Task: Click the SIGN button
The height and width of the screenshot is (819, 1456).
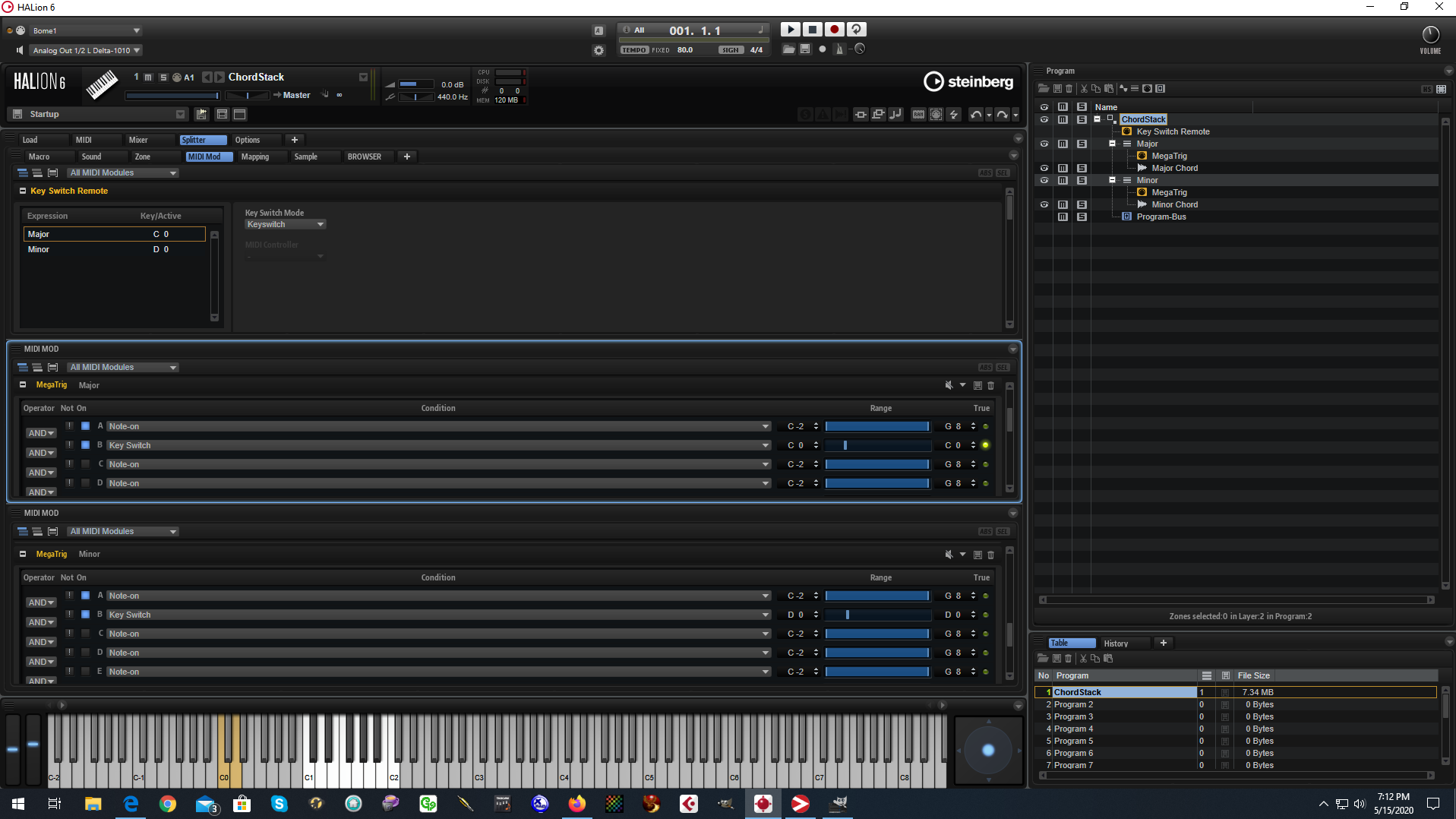Action: [x=730, y=50]
